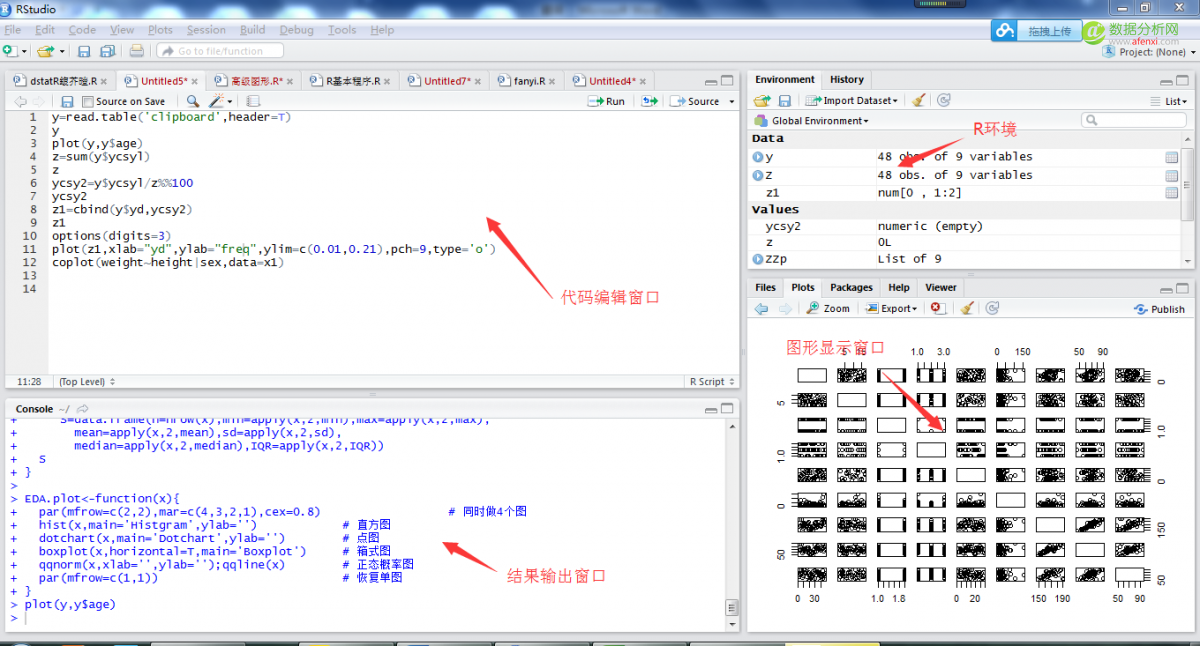
Task: Open the Plots menu
Action: click(160, 30)
